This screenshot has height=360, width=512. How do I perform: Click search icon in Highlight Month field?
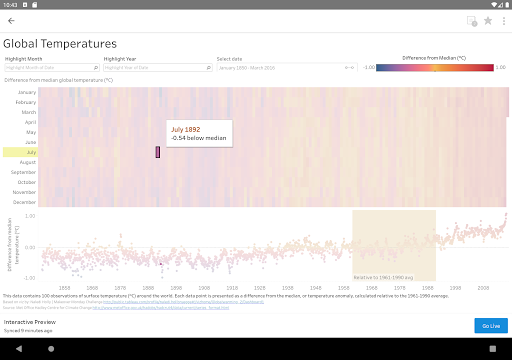96,68
